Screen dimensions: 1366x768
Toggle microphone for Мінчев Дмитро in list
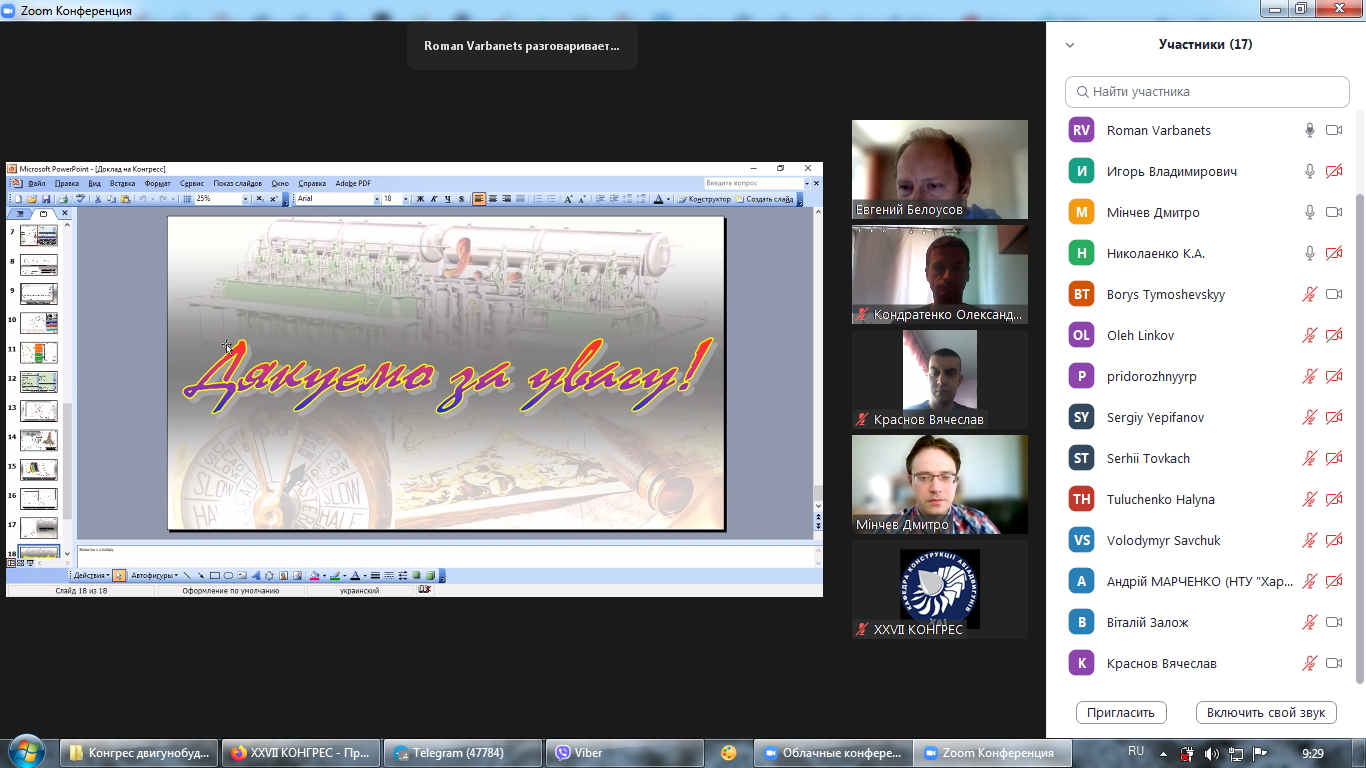tap(1309, 212)
